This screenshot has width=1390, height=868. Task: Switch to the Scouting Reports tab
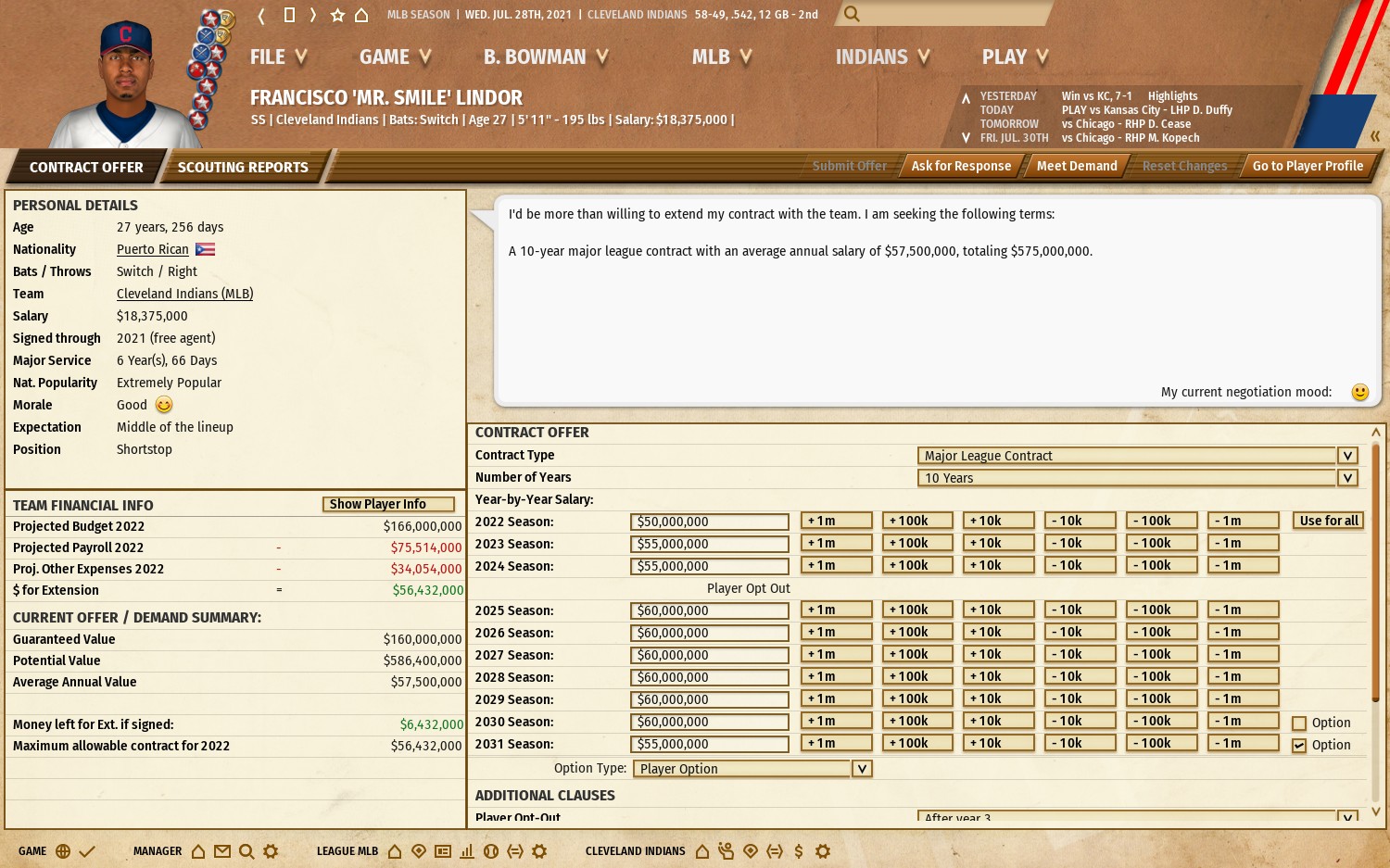243,168
